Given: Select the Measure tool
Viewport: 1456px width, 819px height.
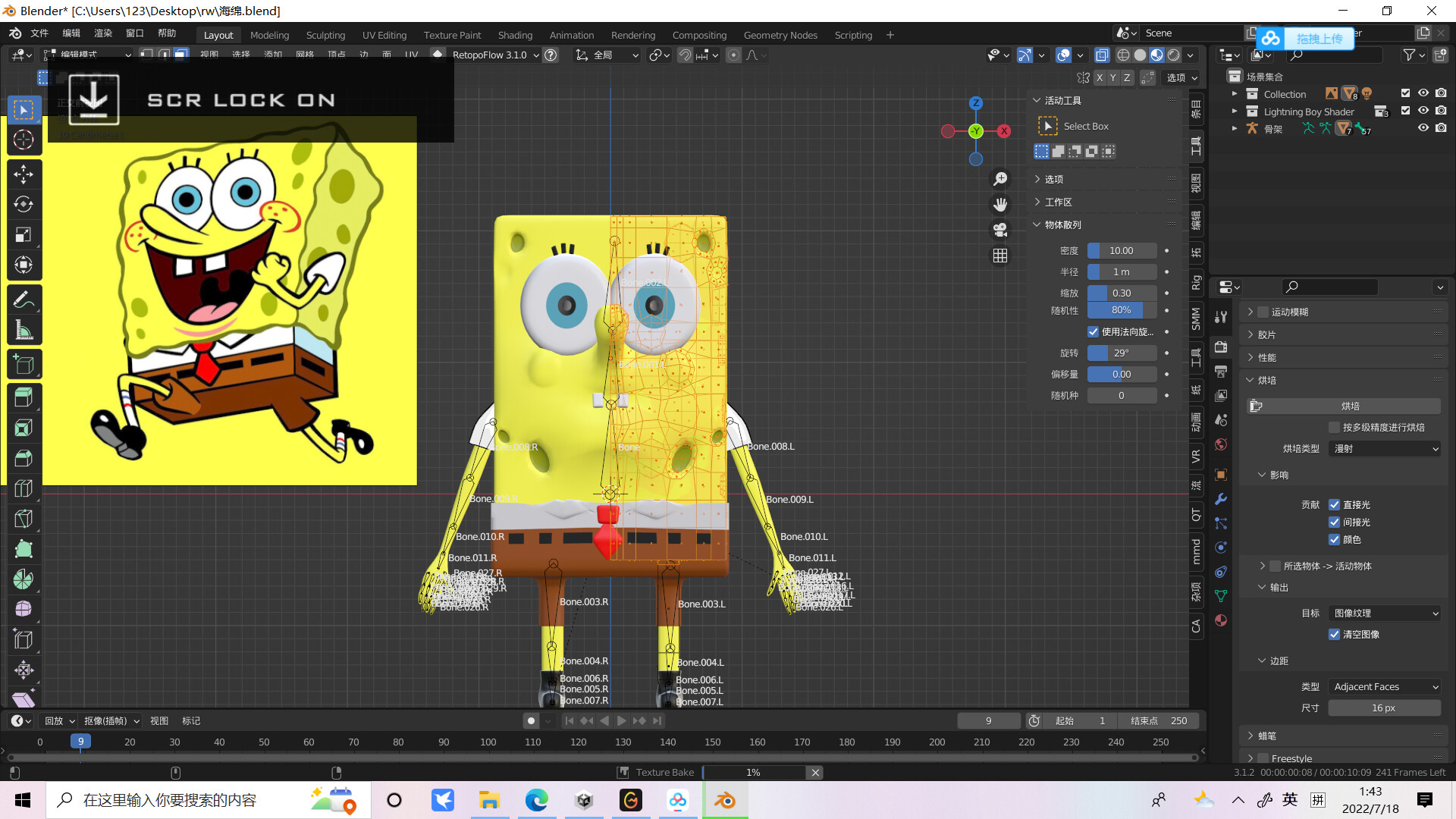Looking at the screenshot, I should (24, 330).
